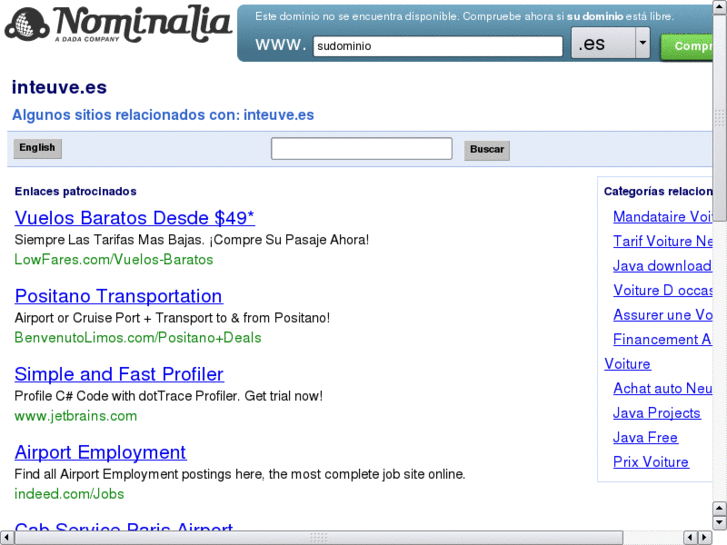The image size is (727, 545).
Task: Open the Financement Auto category link
Action: click(662, 340)
